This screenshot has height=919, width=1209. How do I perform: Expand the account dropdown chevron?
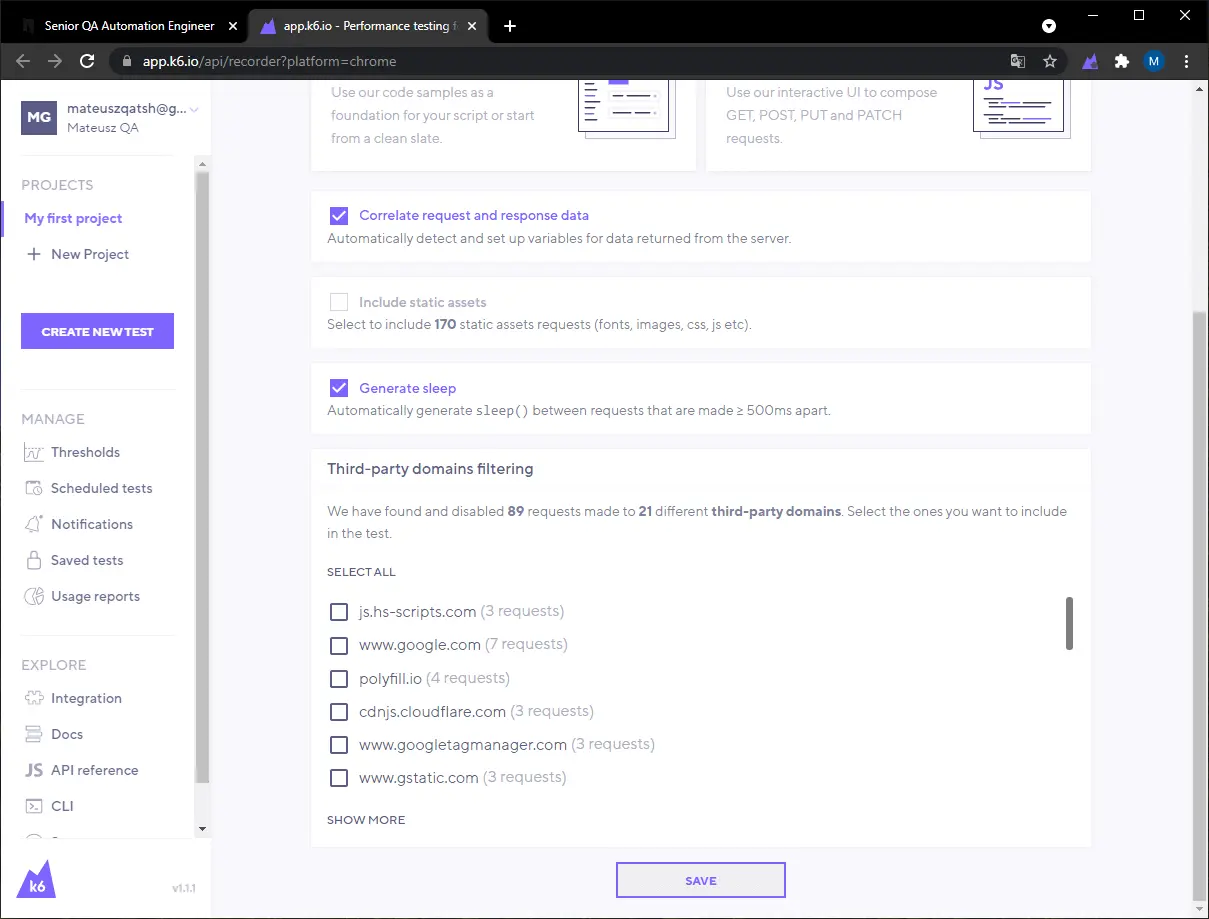point(194,110)
